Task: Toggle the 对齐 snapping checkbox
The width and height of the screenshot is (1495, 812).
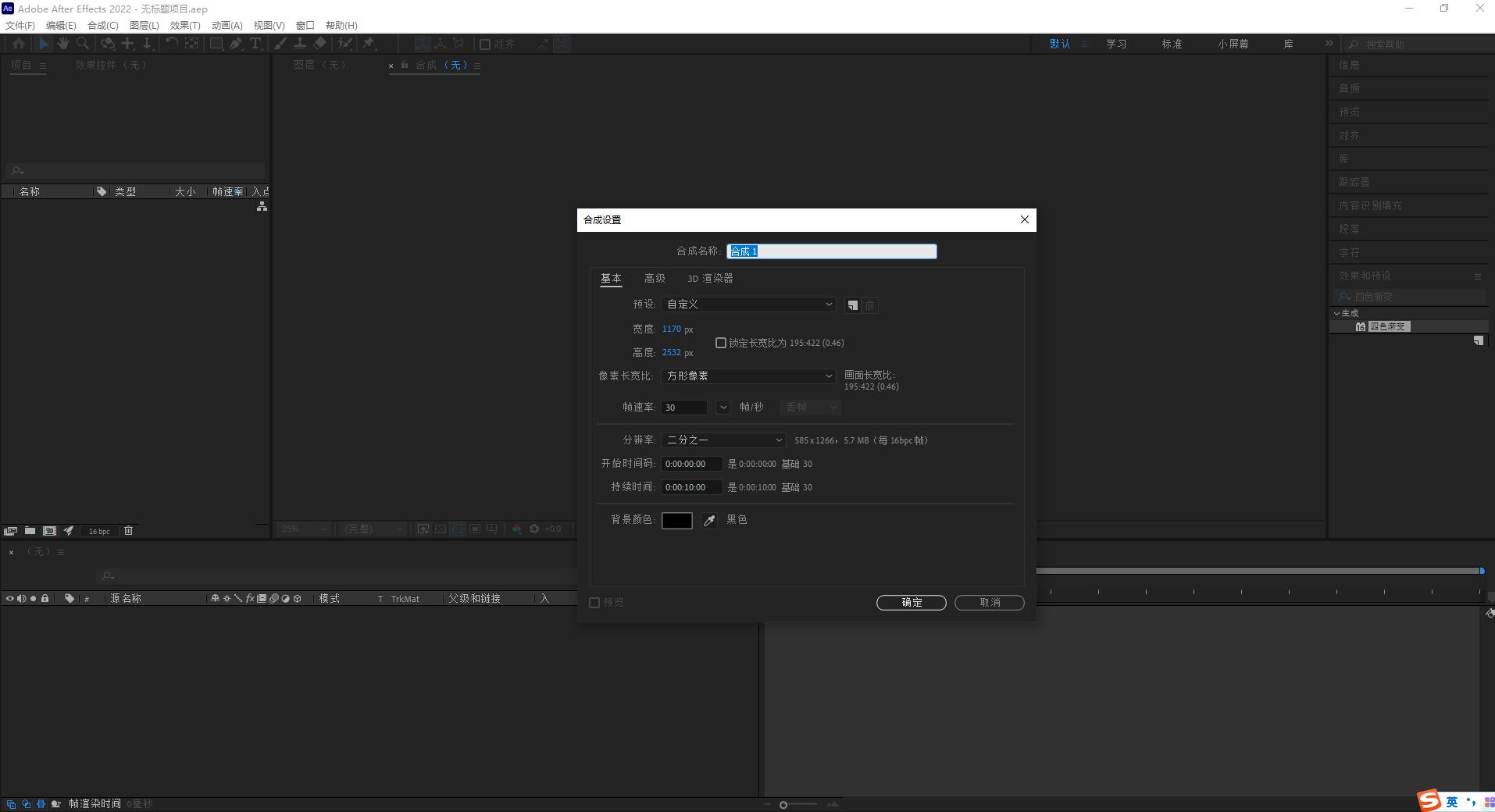Action: click(x=485, y=45)
